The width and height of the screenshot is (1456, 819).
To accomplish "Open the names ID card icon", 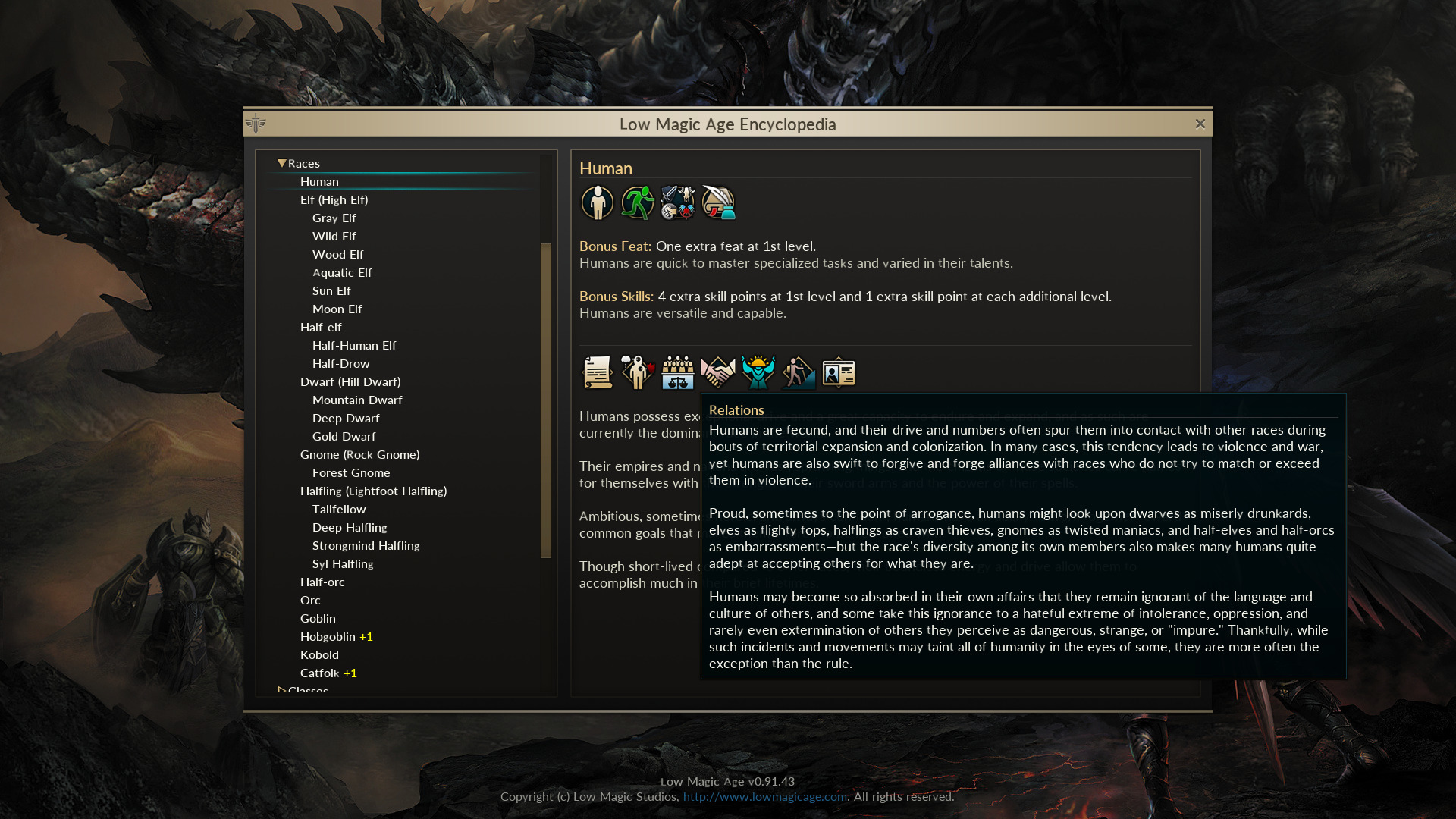I will pos(839,372).
